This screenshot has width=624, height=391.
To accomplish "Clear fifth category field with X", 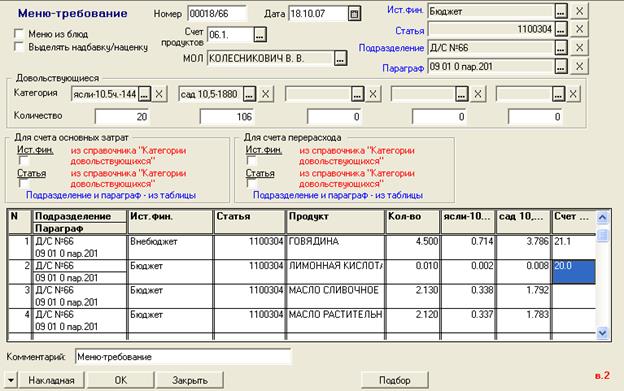I will click(x=573, y=94).
